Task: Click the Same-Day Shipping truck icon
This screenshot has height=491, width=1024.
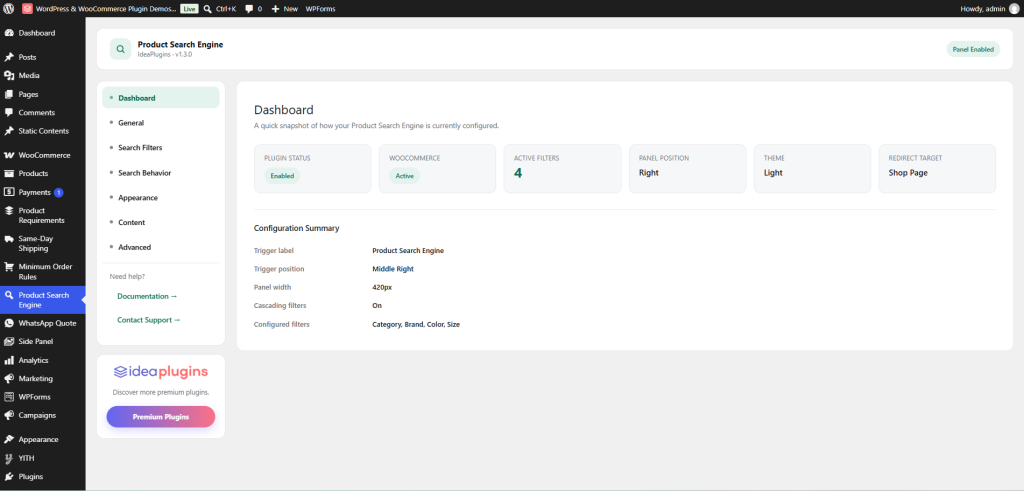Action: point(9,239)
